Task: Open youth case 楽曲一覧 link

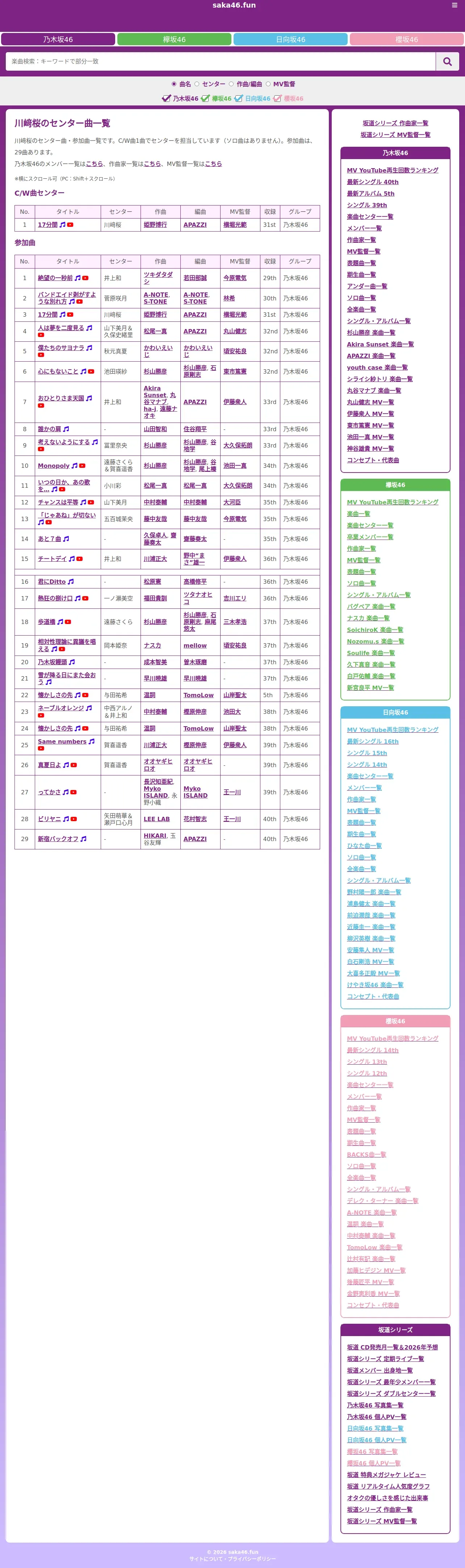Action: click(377, 368)
